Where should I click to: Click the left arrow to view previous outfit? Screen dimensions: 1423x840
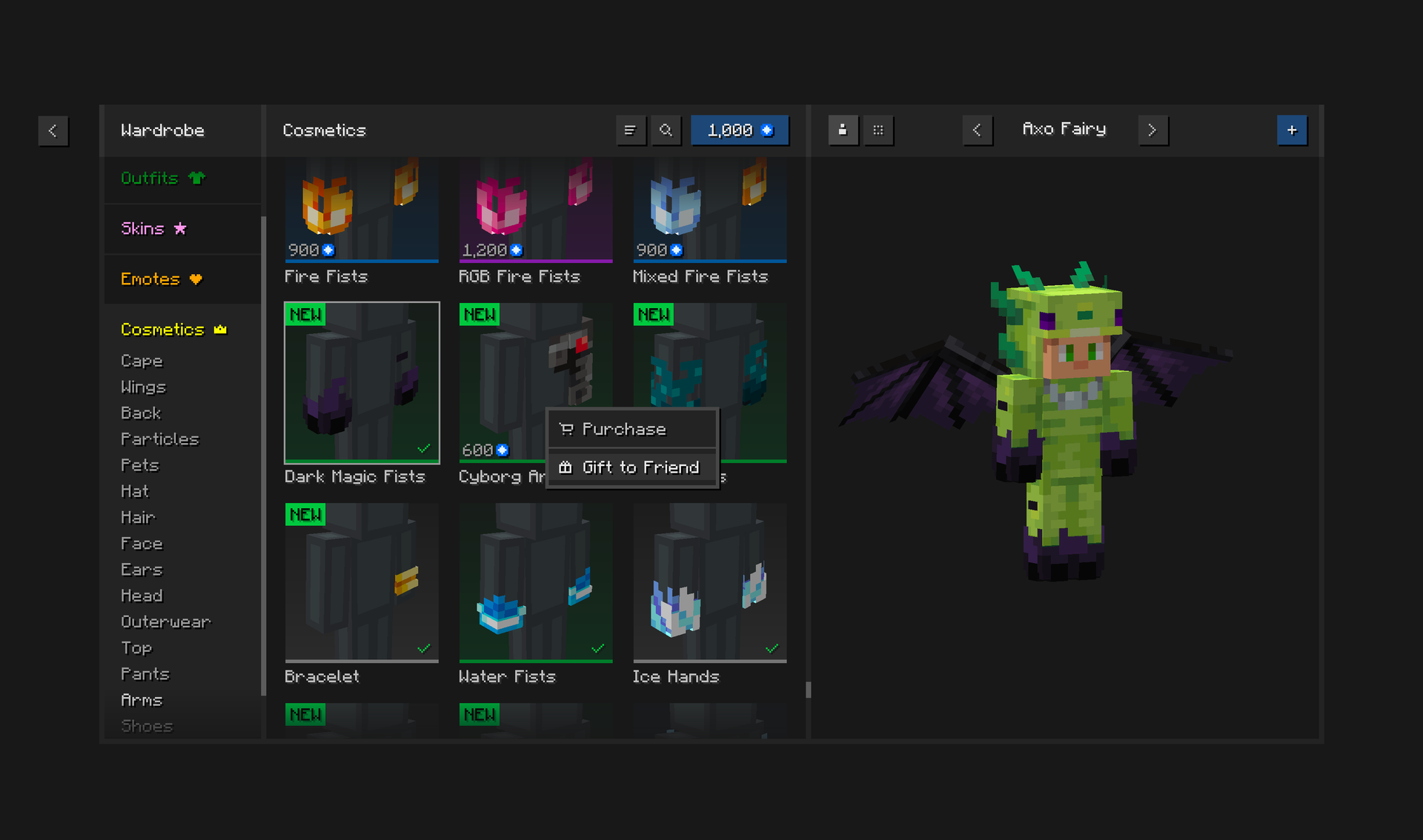click(x=977, y=130)
